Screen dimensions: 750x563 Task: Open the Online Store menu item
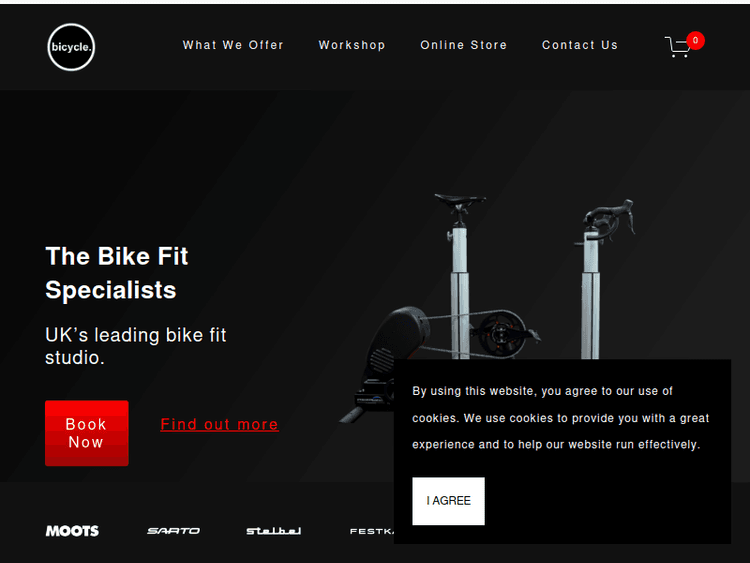[x=463, y=45]
